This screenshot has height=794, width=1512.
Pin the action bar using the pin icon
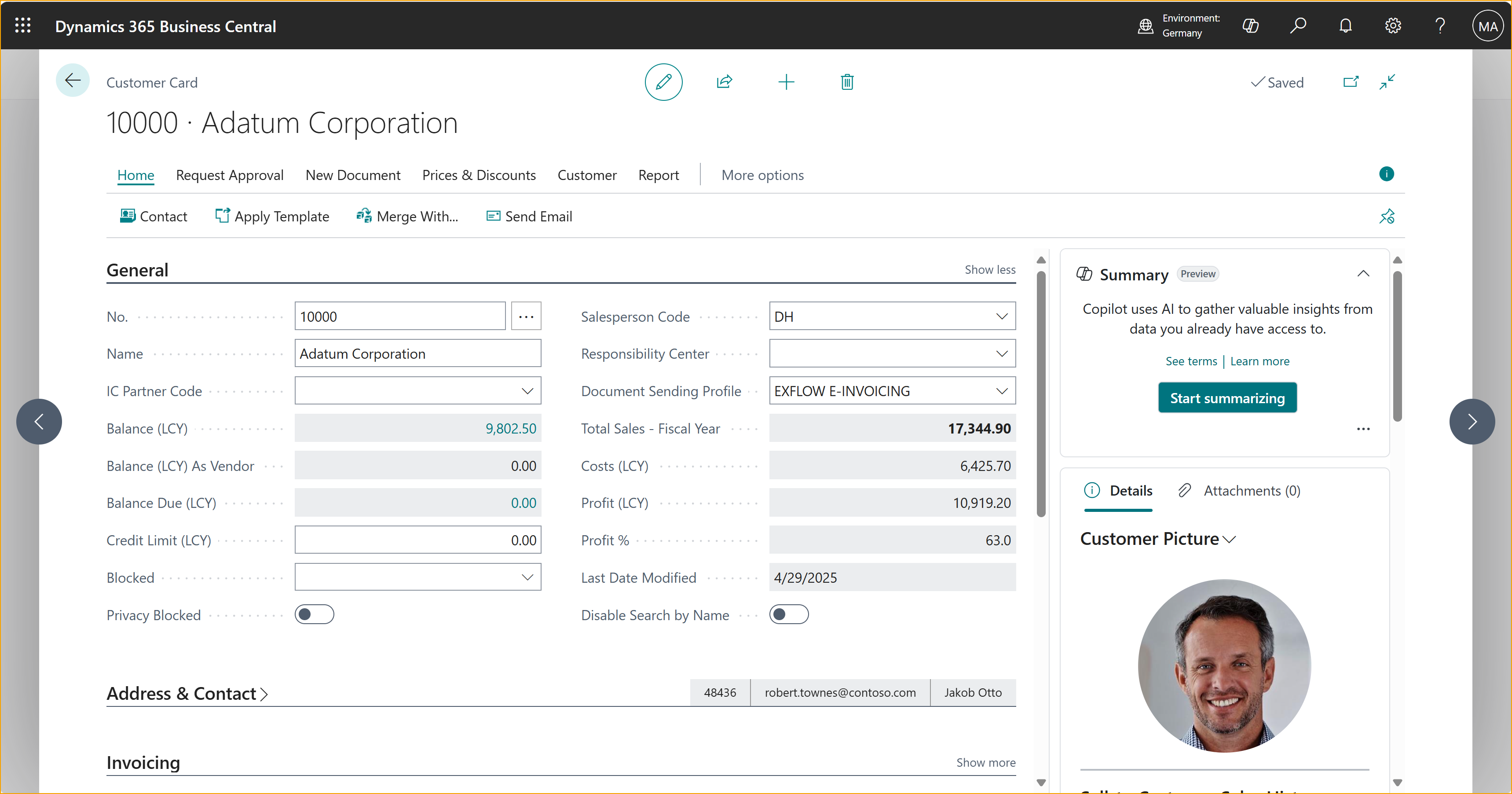point(1388,217)
